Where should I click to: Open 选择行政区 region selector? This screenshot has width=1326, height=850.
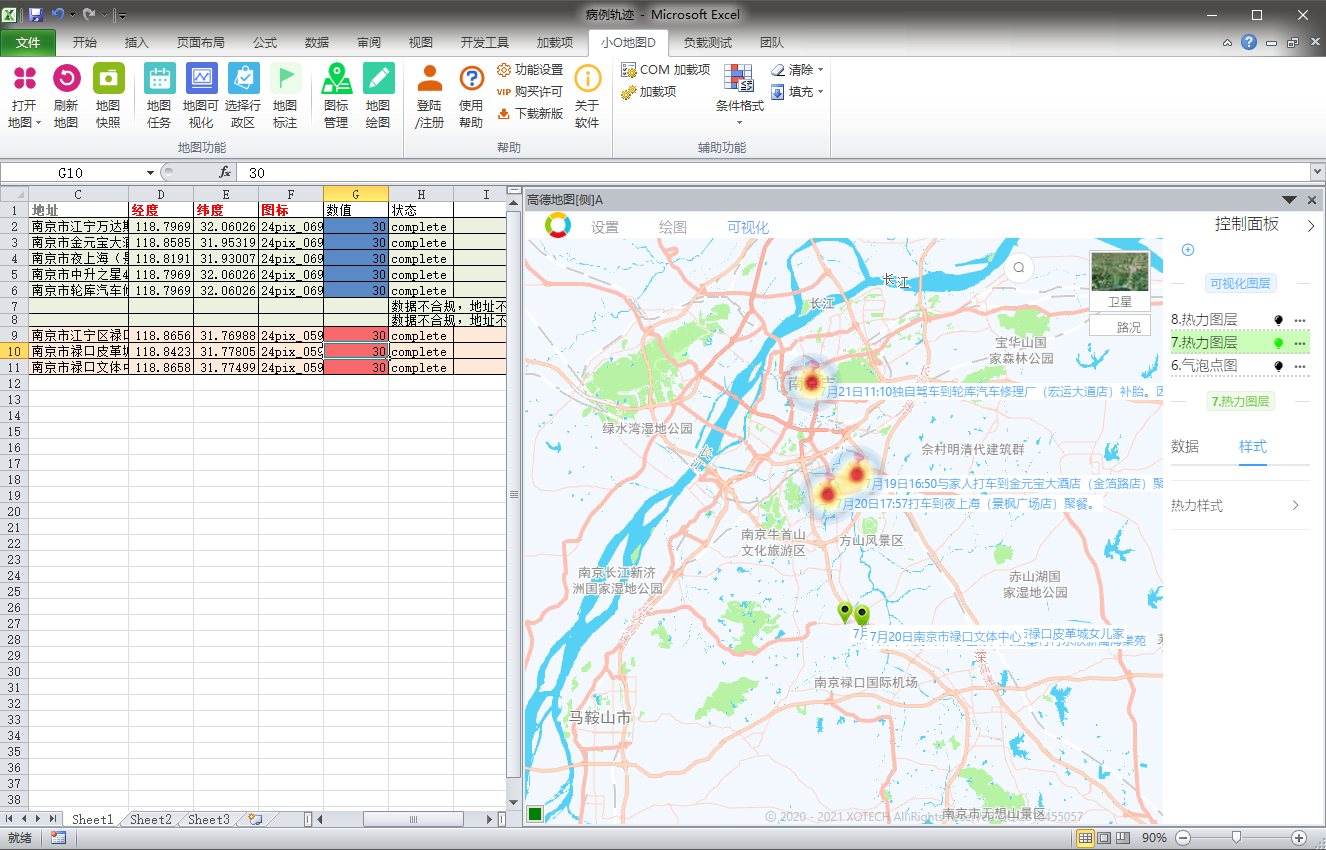click(x=243, y=96)
